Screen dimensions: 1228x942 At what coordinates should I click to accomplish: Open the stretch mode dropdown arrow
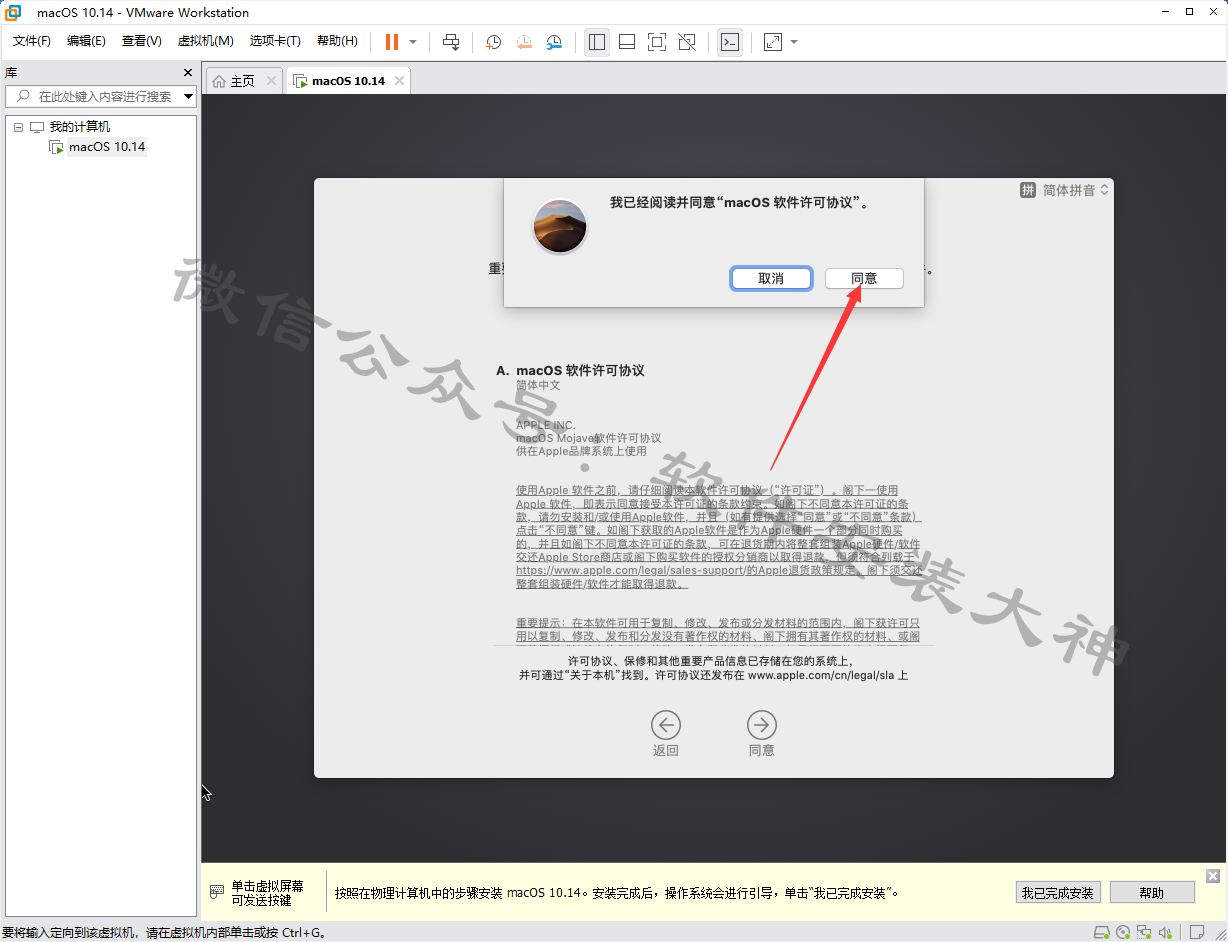[794, 42]
